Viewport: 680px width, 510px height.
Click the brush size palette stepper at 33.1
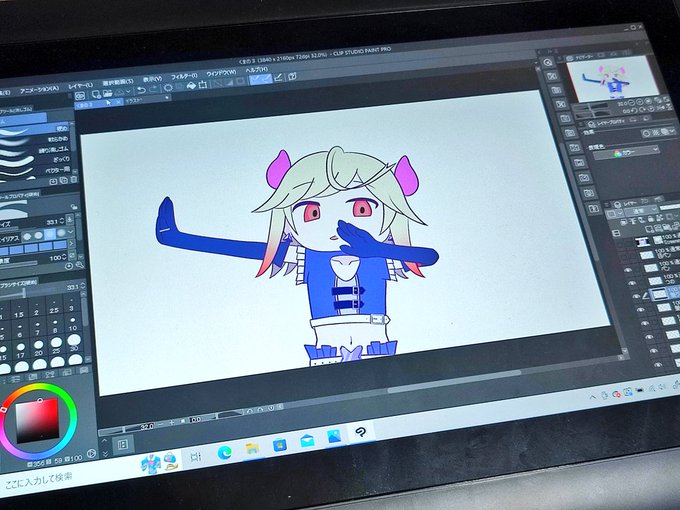[82, 286]
